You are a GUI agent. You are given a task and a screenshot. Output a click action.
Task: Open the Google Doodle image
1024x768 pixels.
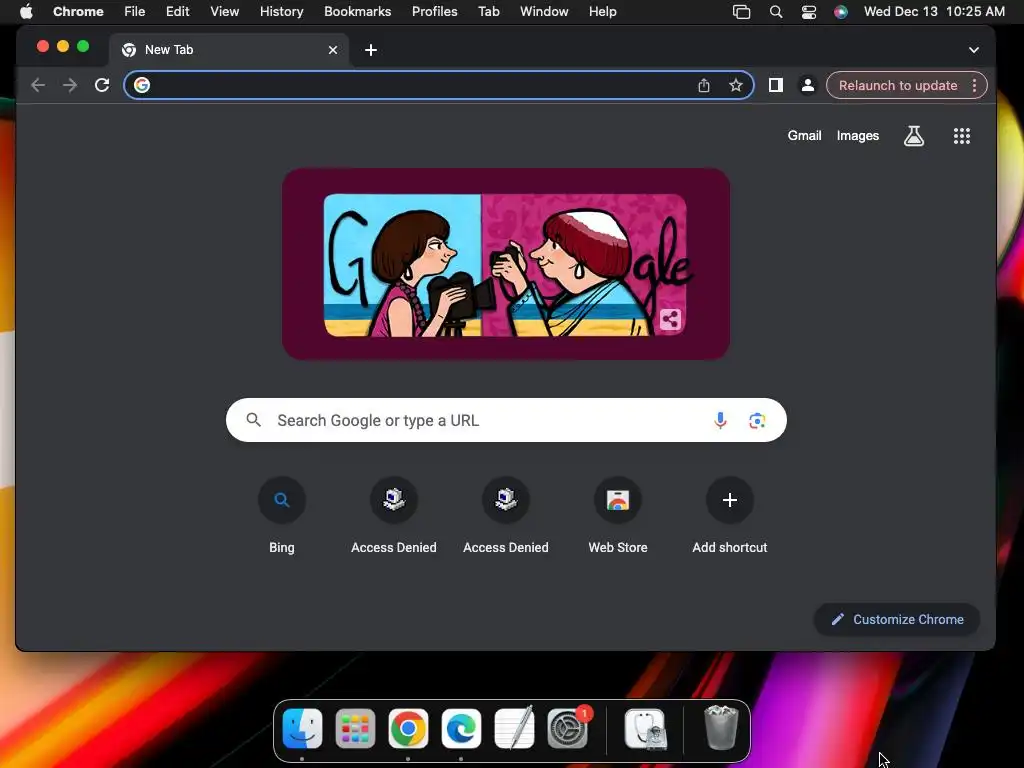[x=505, y=264]
